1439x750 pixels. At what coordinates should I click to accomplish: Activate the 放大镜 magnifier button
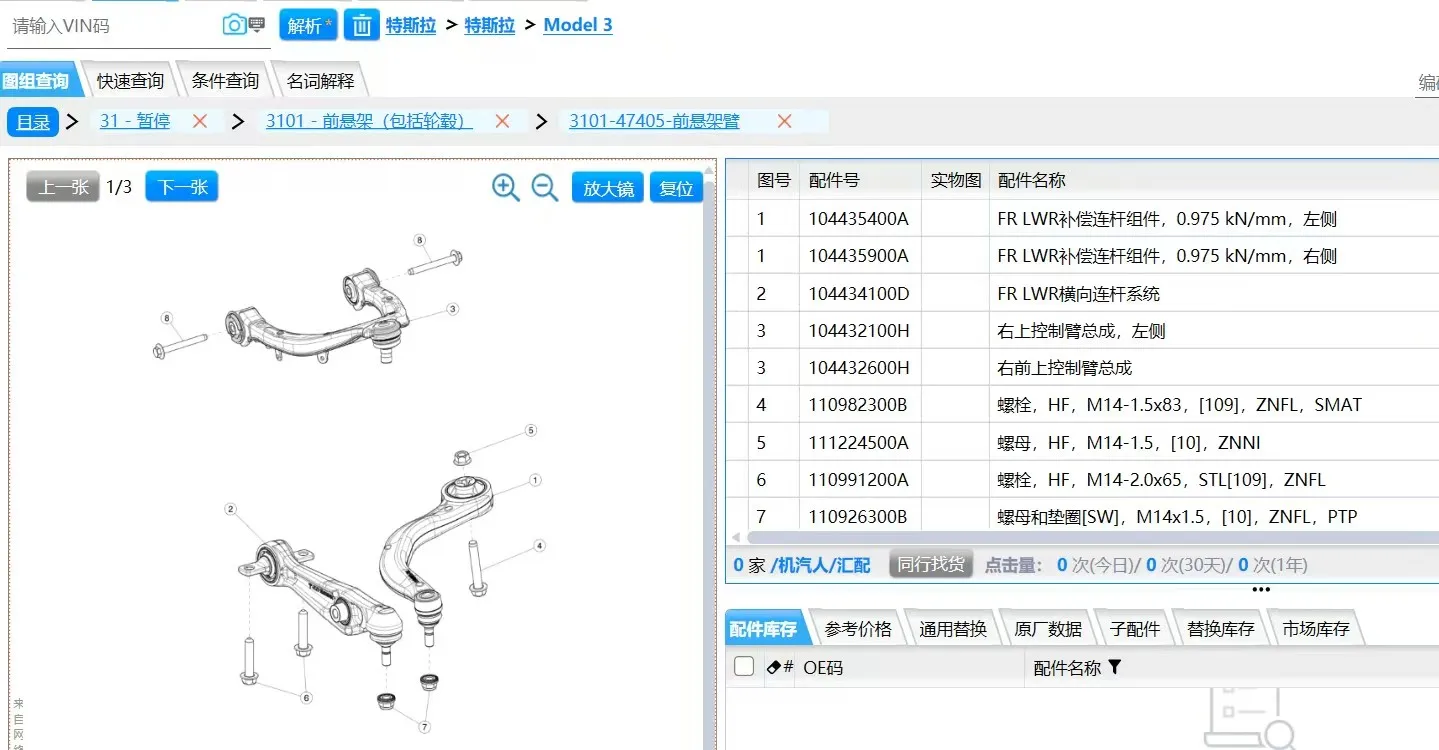point(608,188)
